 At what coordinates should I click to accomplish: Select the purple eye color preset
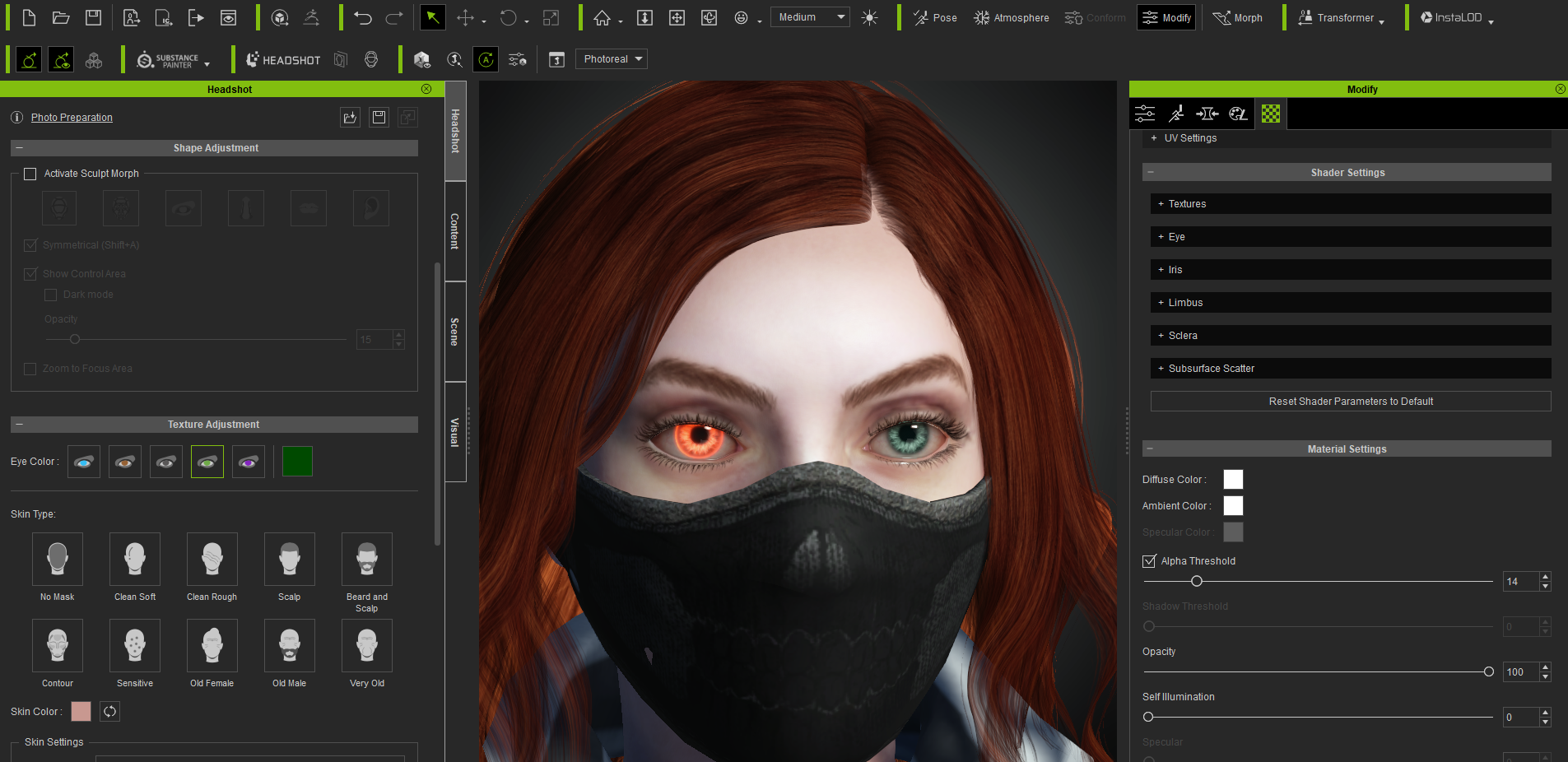(249, 462)
